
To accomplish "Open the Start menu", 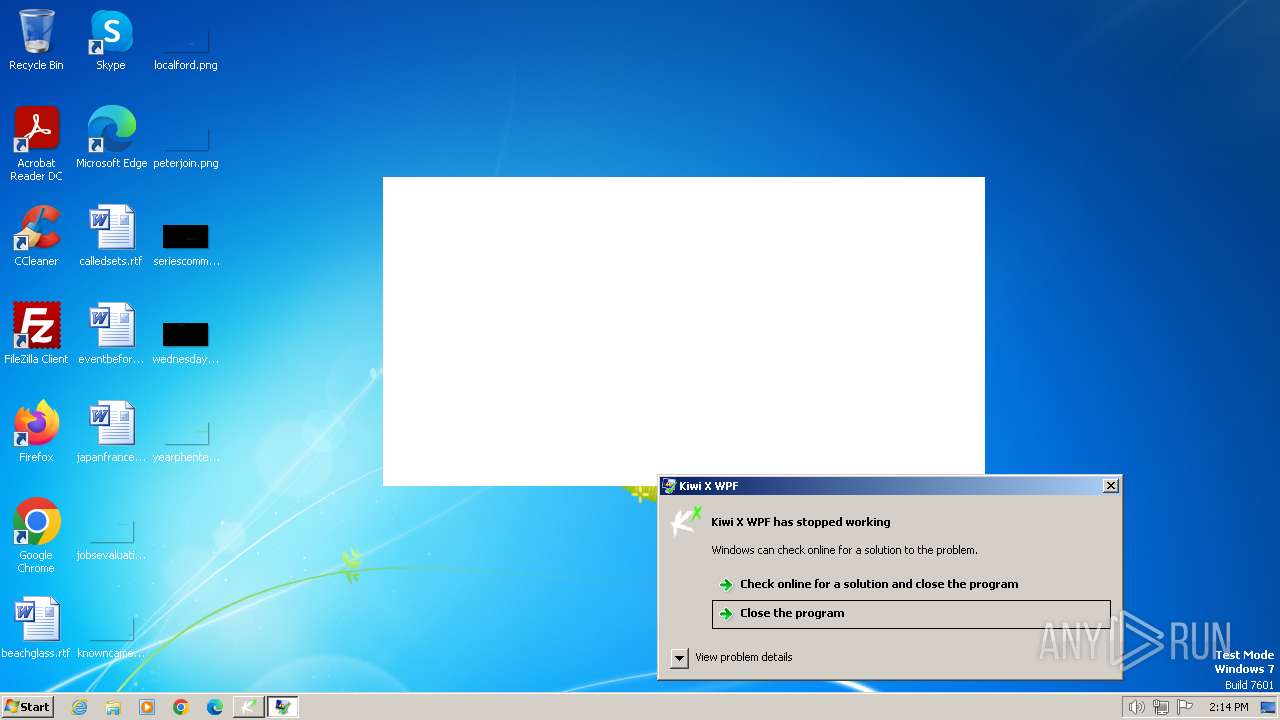I will 27,706.
